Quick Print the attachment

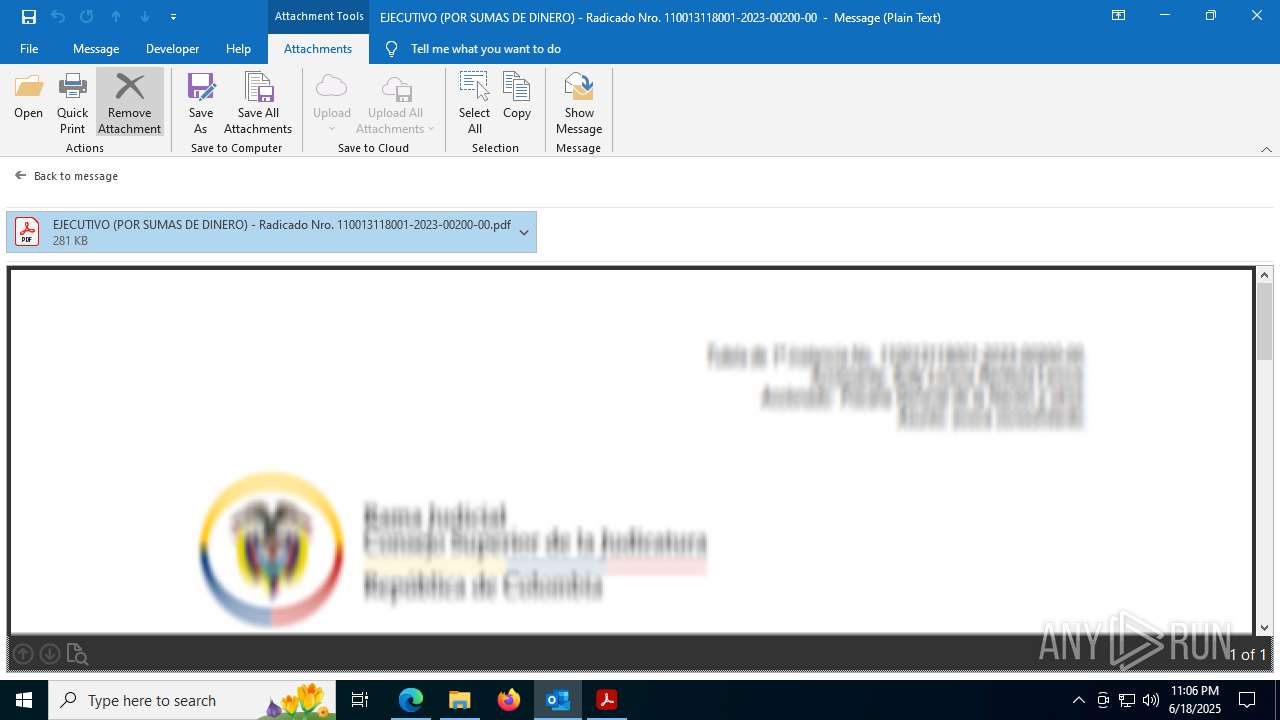point(72,104)
